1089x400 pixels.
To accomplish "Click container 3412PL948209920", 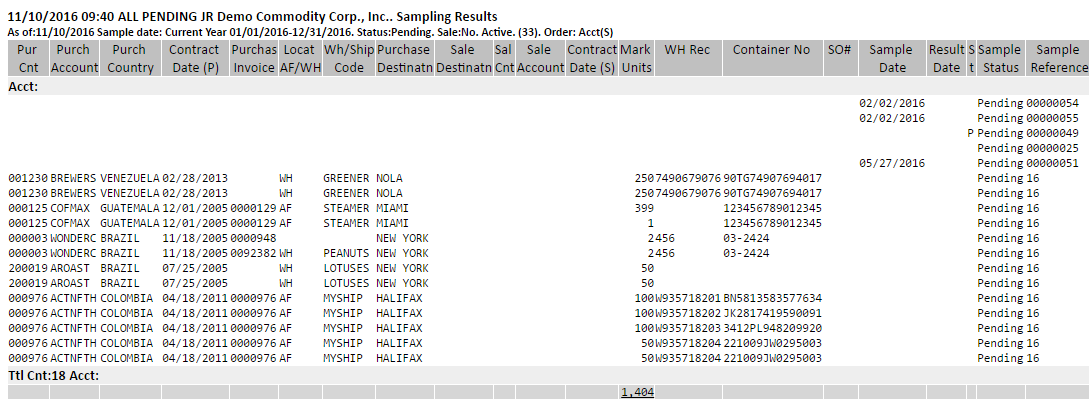I will point(772,328).
